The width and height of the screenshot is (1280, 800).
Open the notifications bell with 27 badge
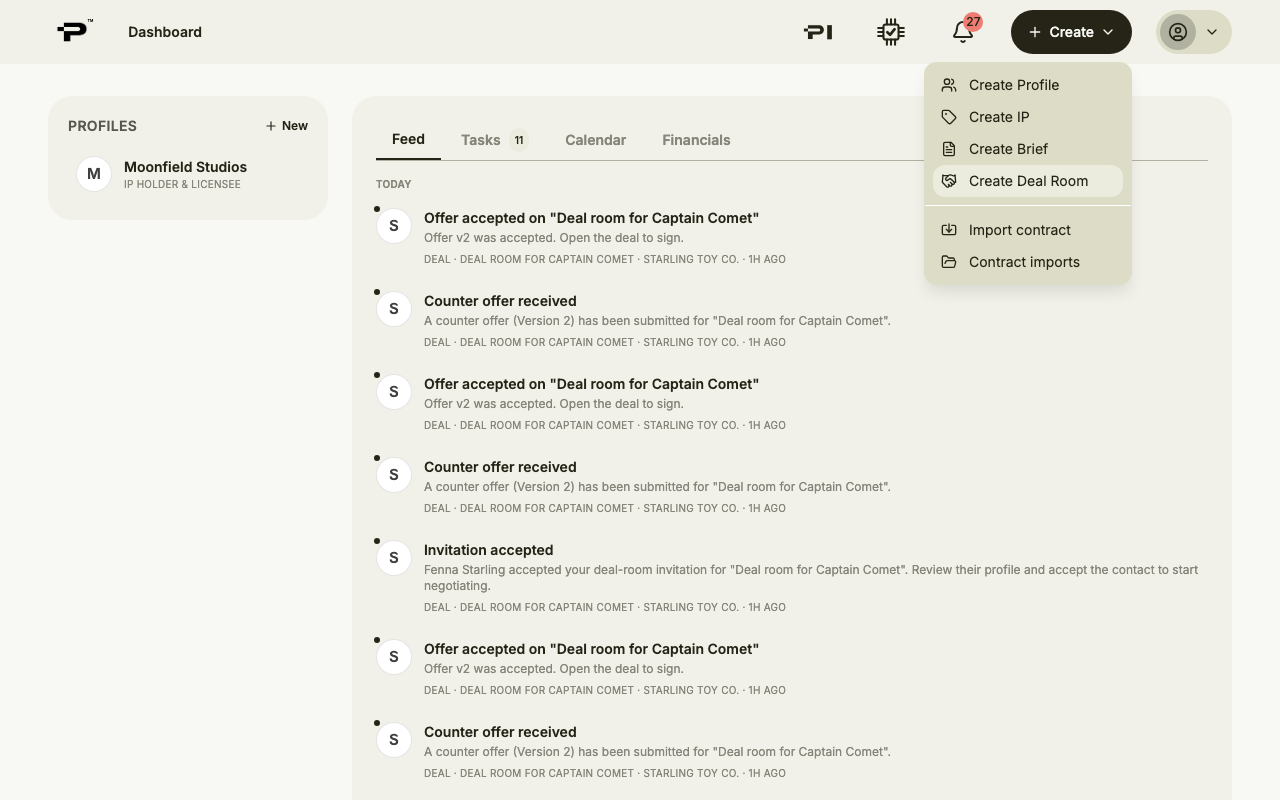(x=964, y=31)
